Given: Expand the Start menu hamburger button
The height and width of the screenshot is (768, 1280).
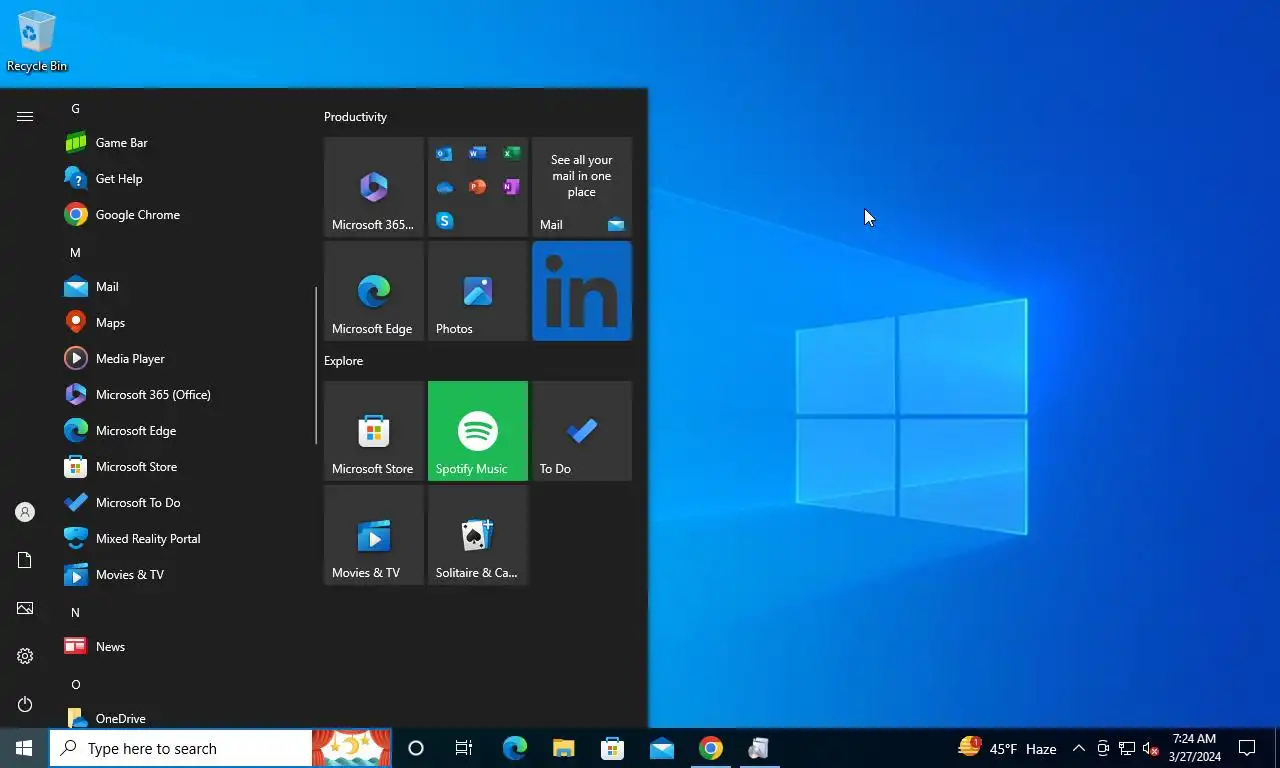Looking at the screenshot, I should 25,117.
